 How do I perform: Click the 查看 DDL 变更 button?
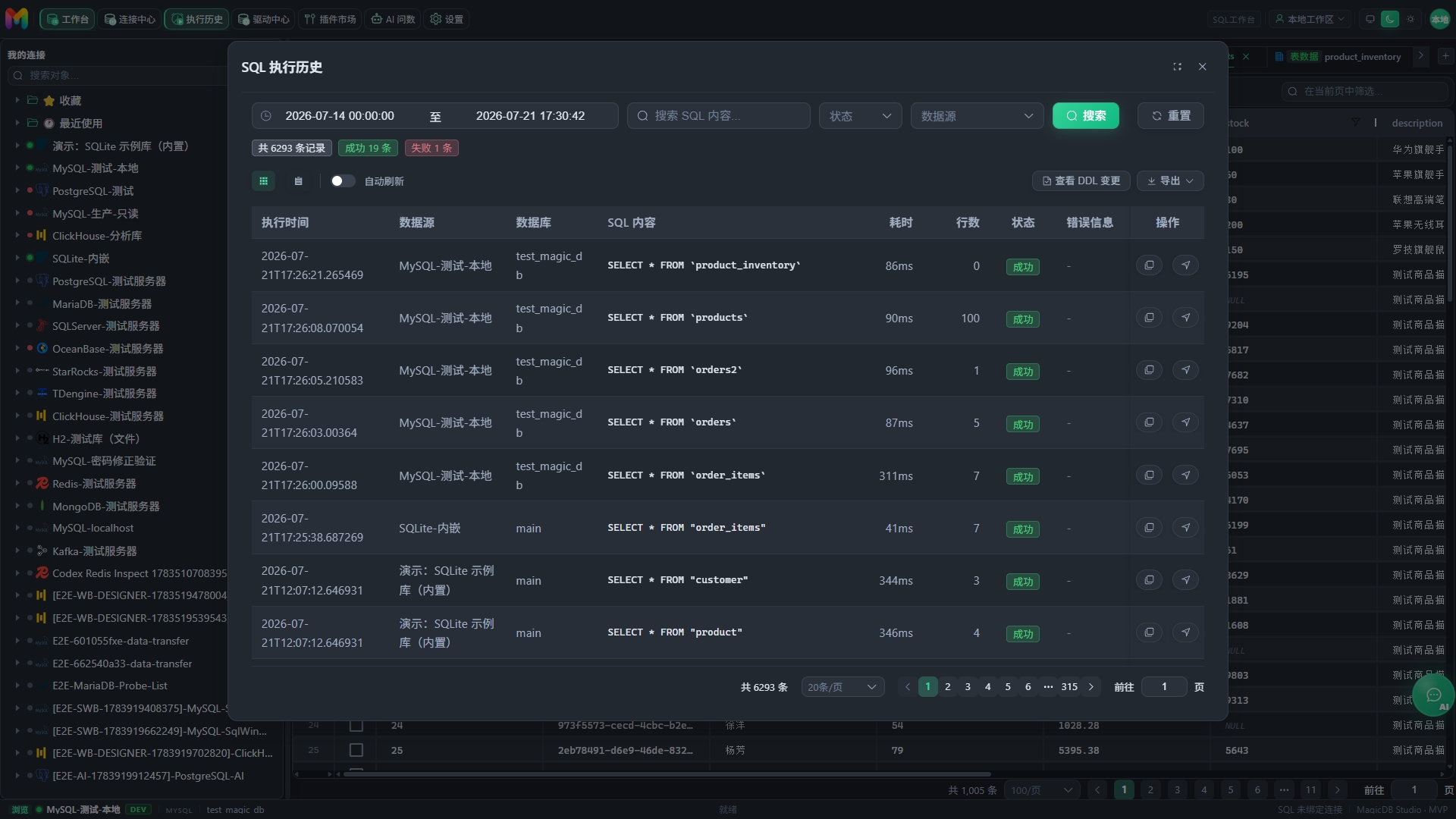coord(1081,181)
